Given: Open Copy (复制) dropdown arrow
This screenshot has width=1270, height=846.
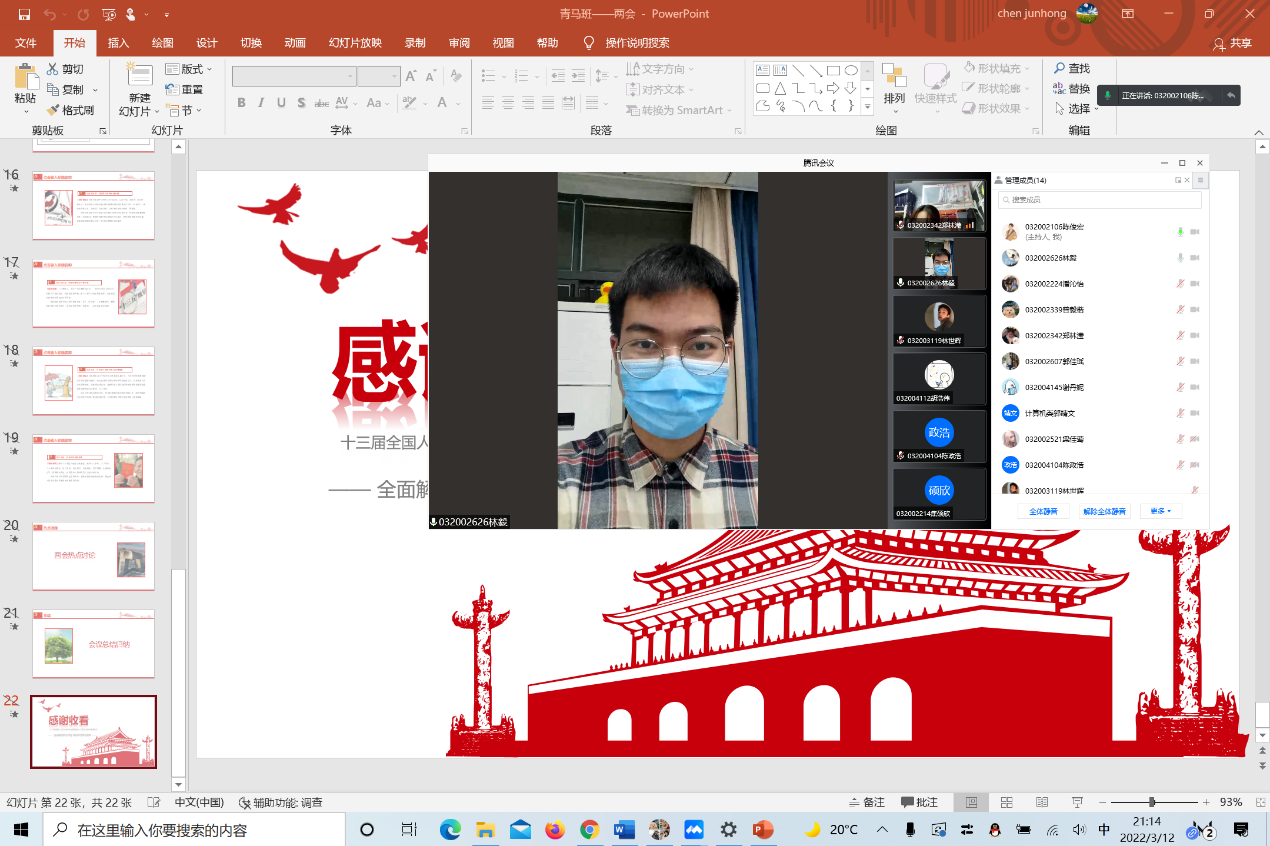Looking at the screenshot, I should (93, 89).
